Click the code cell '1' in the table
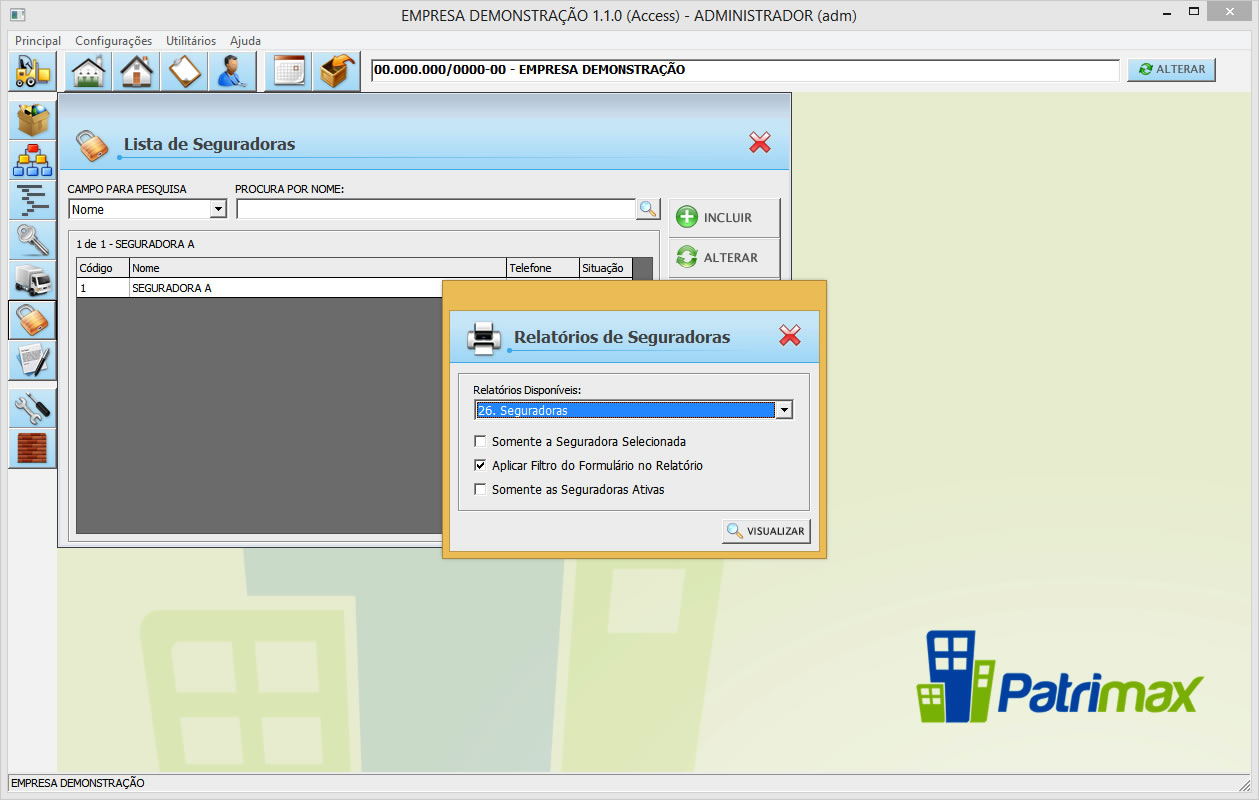 (103, 288)
